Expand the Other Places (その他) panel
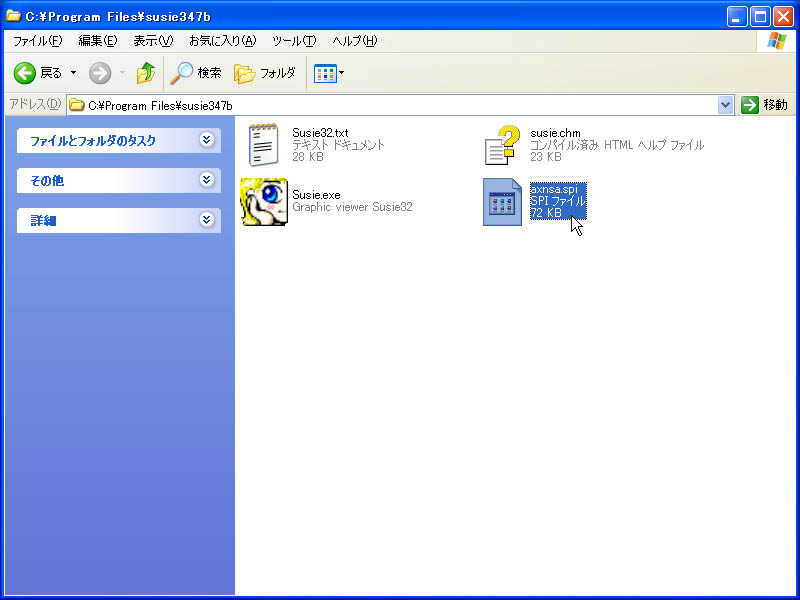 pyautogui.click(x=207, y=180)
